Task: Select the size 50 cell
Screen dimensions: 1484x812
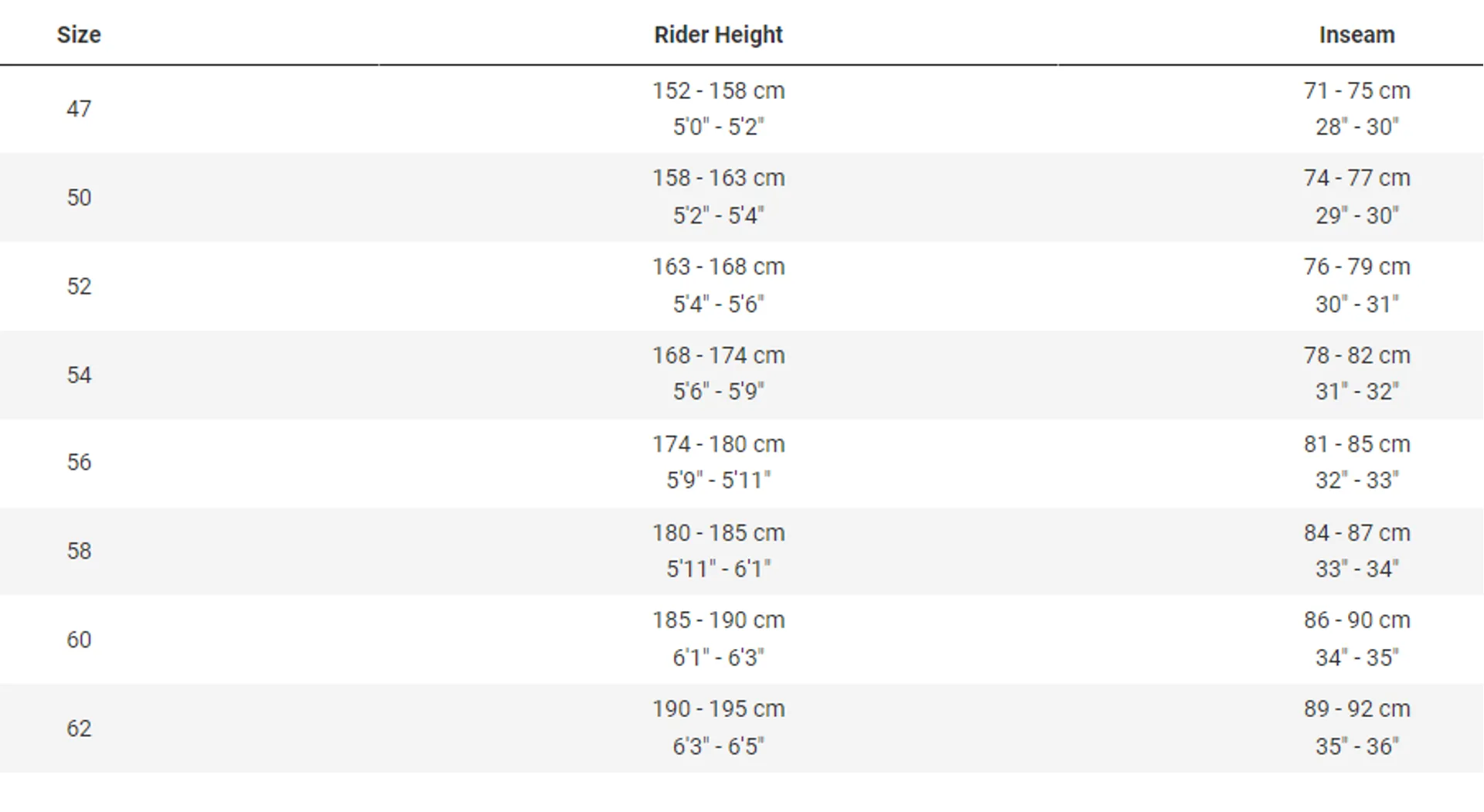Action: pos(79,198)
